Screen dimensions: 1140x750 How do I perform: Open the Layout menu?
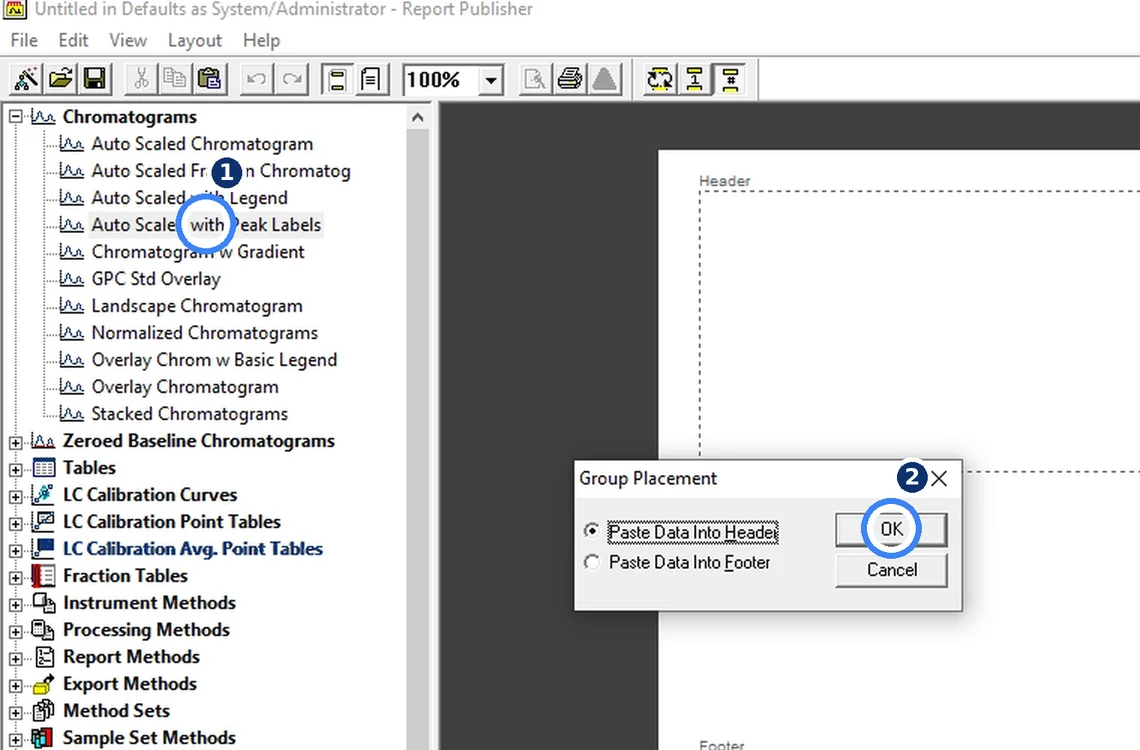pos(194,40)
